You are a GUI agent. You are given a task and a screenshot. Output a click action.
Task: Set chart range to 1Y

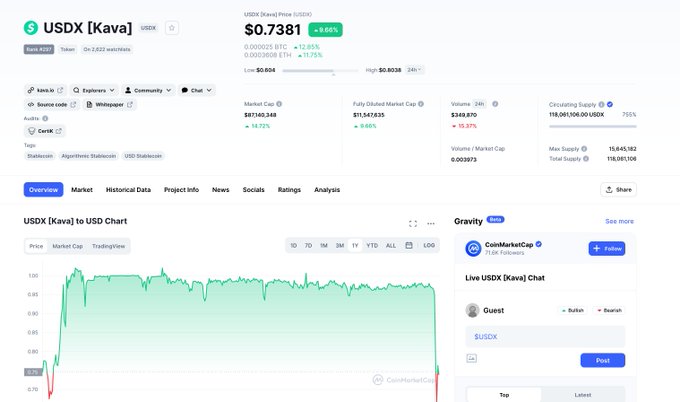tap(355, 245)
